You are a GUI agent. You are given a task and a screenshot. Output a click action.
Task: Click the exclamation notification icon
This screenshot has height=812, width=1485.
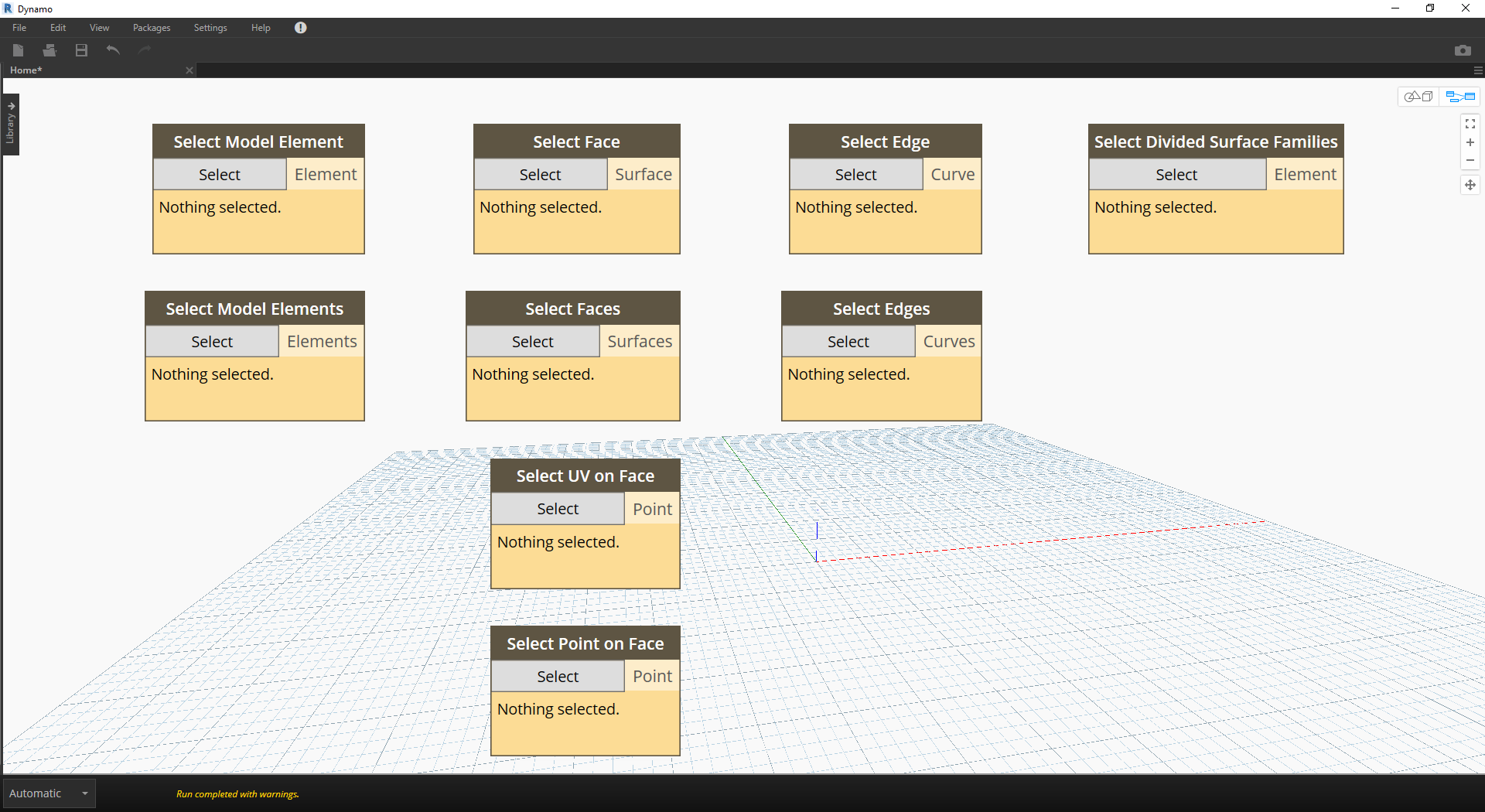tap(300, 28)
